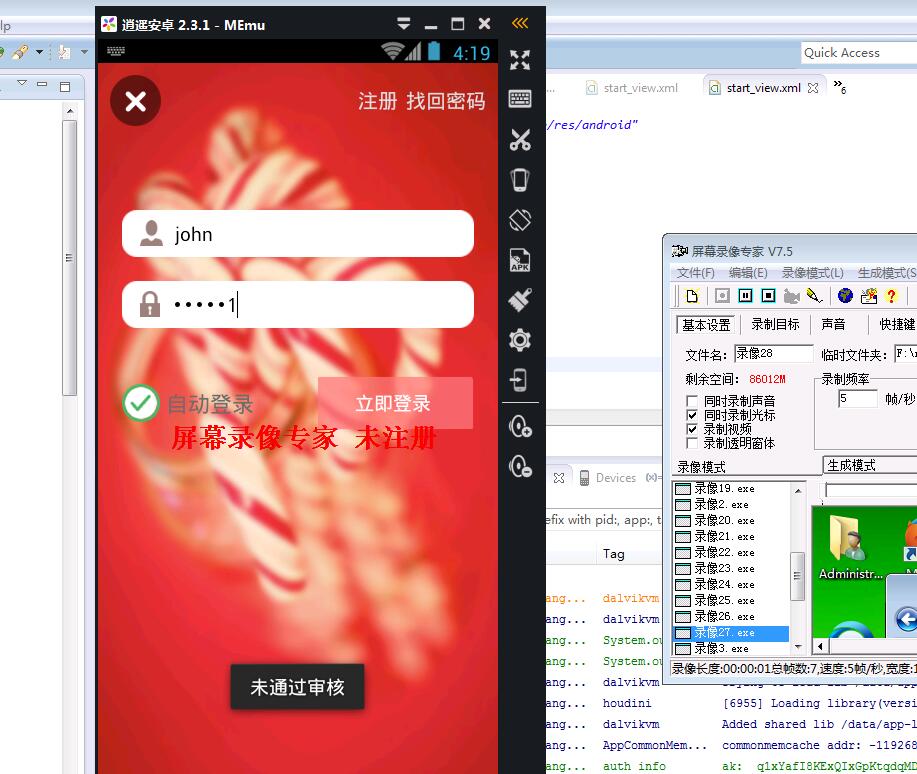917x774 pixels.
Task: Open MEmu keyboard mapping icon
Action: point(520,98)
